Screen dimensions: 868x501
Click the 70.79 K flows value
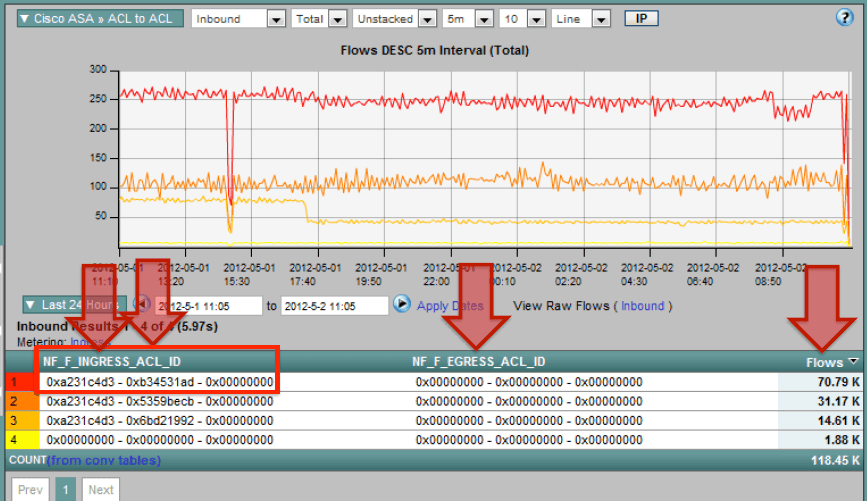pos(838,382)
